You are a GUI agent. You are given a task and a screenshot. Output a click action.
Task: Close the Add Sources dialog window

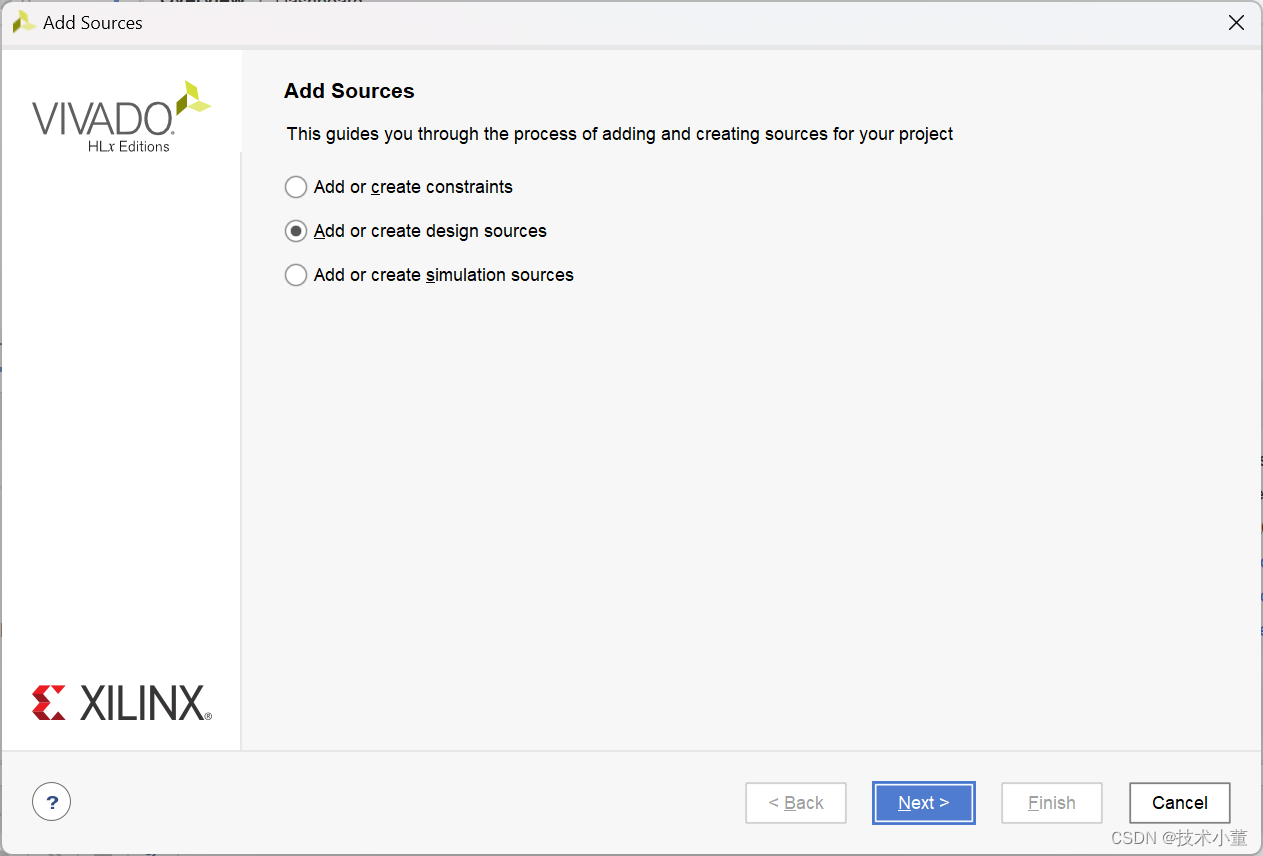(x=1236, y=23)
